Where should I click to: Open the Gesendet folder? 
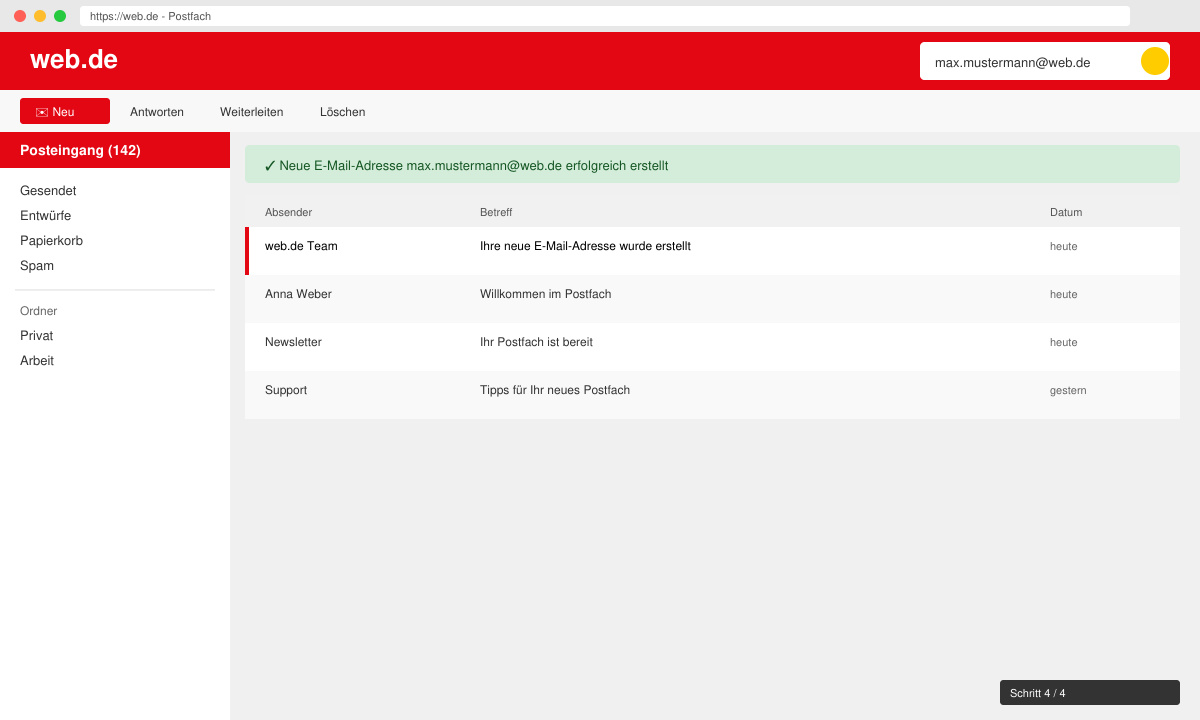48,191
